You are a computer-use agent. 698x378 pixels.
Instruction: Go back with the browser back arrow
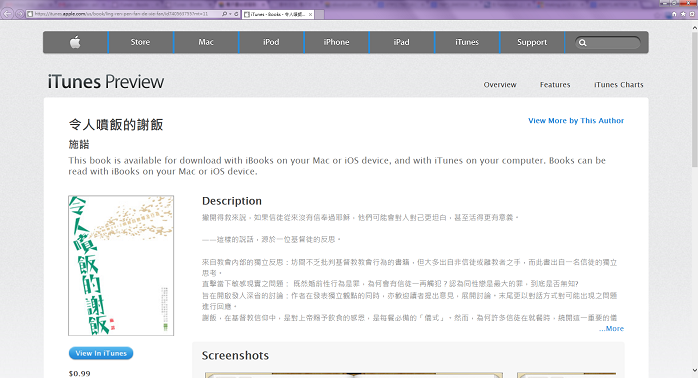tap(7, 14)
